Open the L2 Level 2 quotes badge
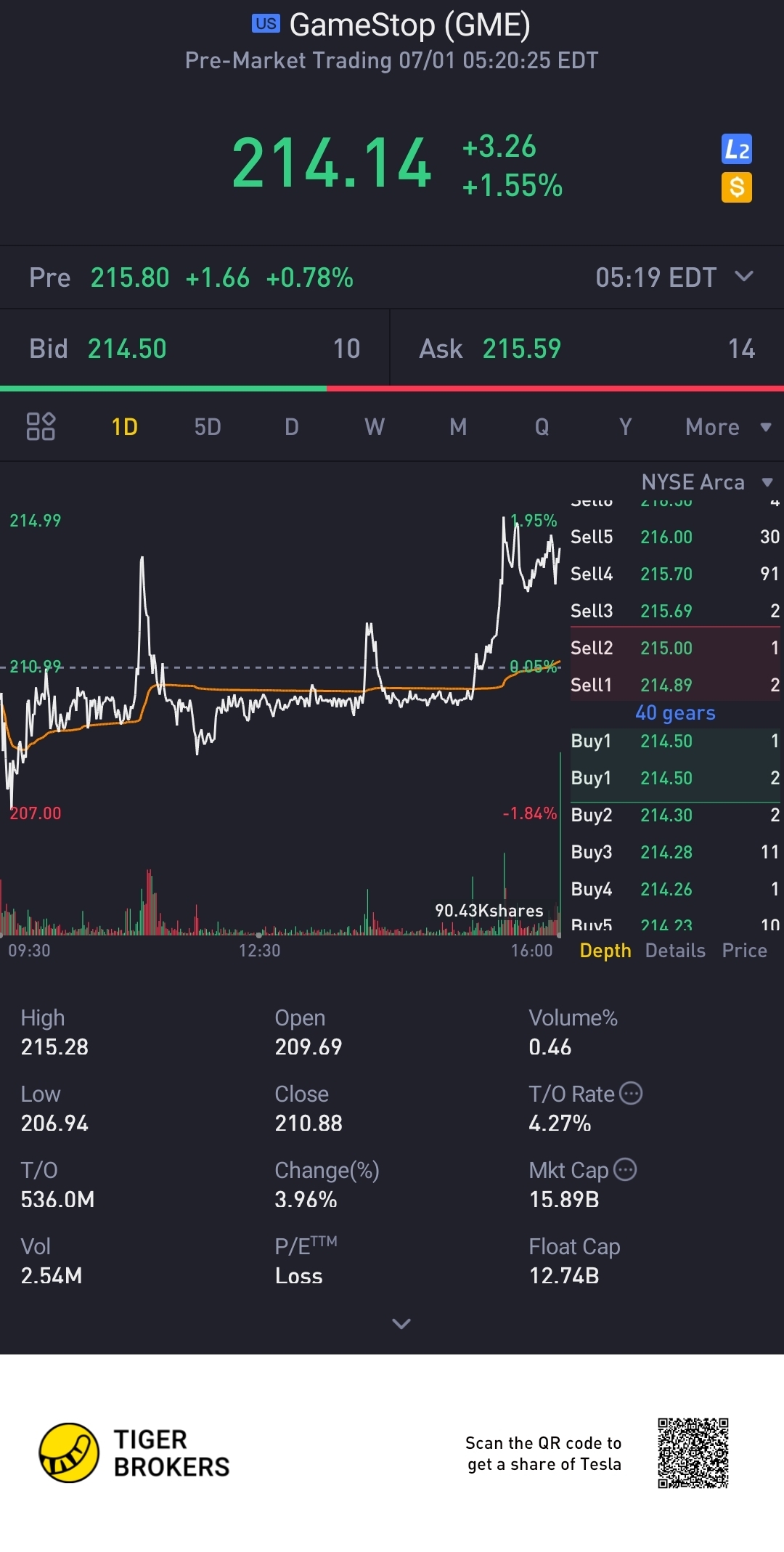This screenshot has width=784, height=1552. coord(737,150)
